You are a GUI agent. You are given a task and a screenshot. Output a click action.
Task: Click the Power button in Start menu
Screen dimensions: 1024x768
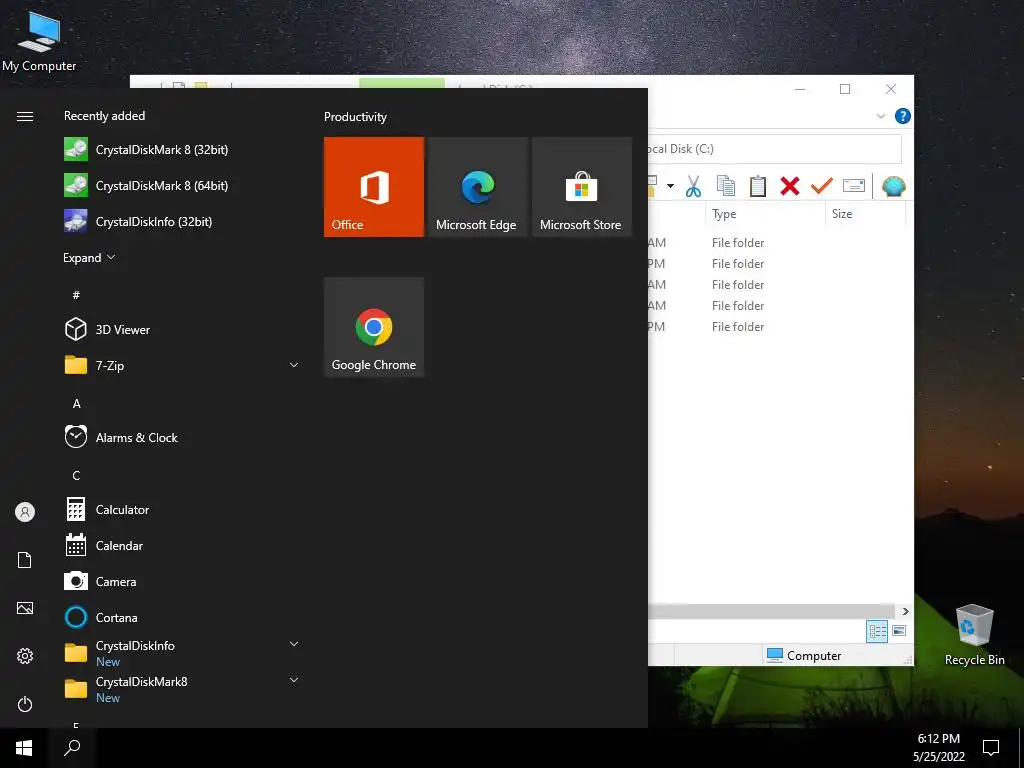click(x=25, y=704)
